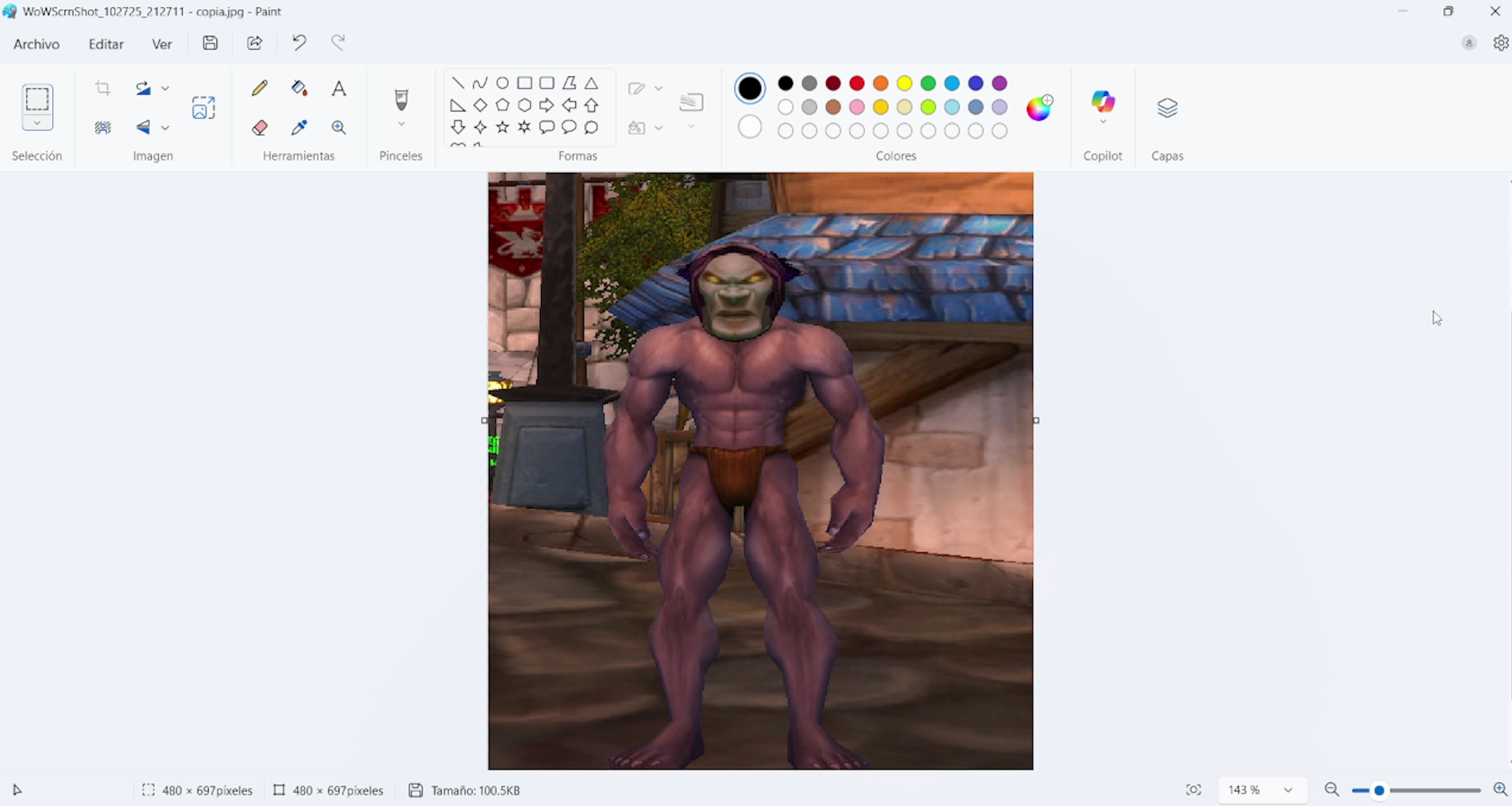Screen dimensions: 1512x806
Task: Select the Pencil tool
Action: tap(260, 88)
